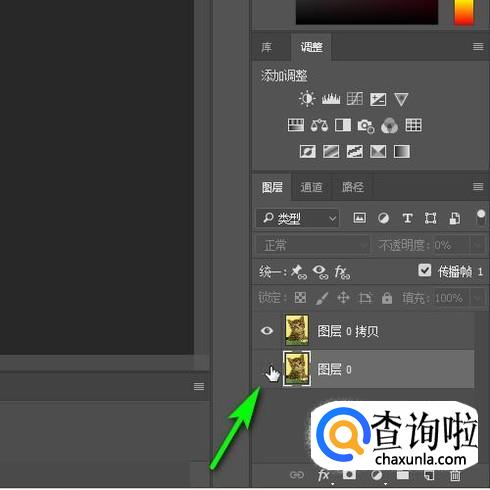Add a Channel Mixer adjustment
The width and height of the screenshot is (490, 490).
click(389, 126)
